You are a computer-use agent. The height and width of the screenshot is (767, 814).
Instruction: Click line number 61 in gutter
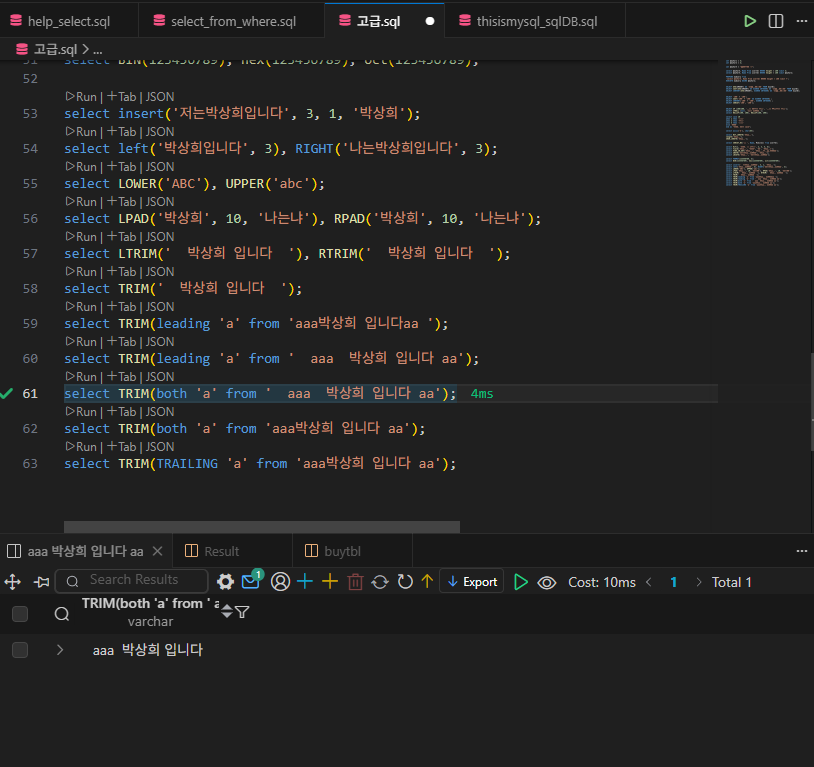tap(30, 394)
